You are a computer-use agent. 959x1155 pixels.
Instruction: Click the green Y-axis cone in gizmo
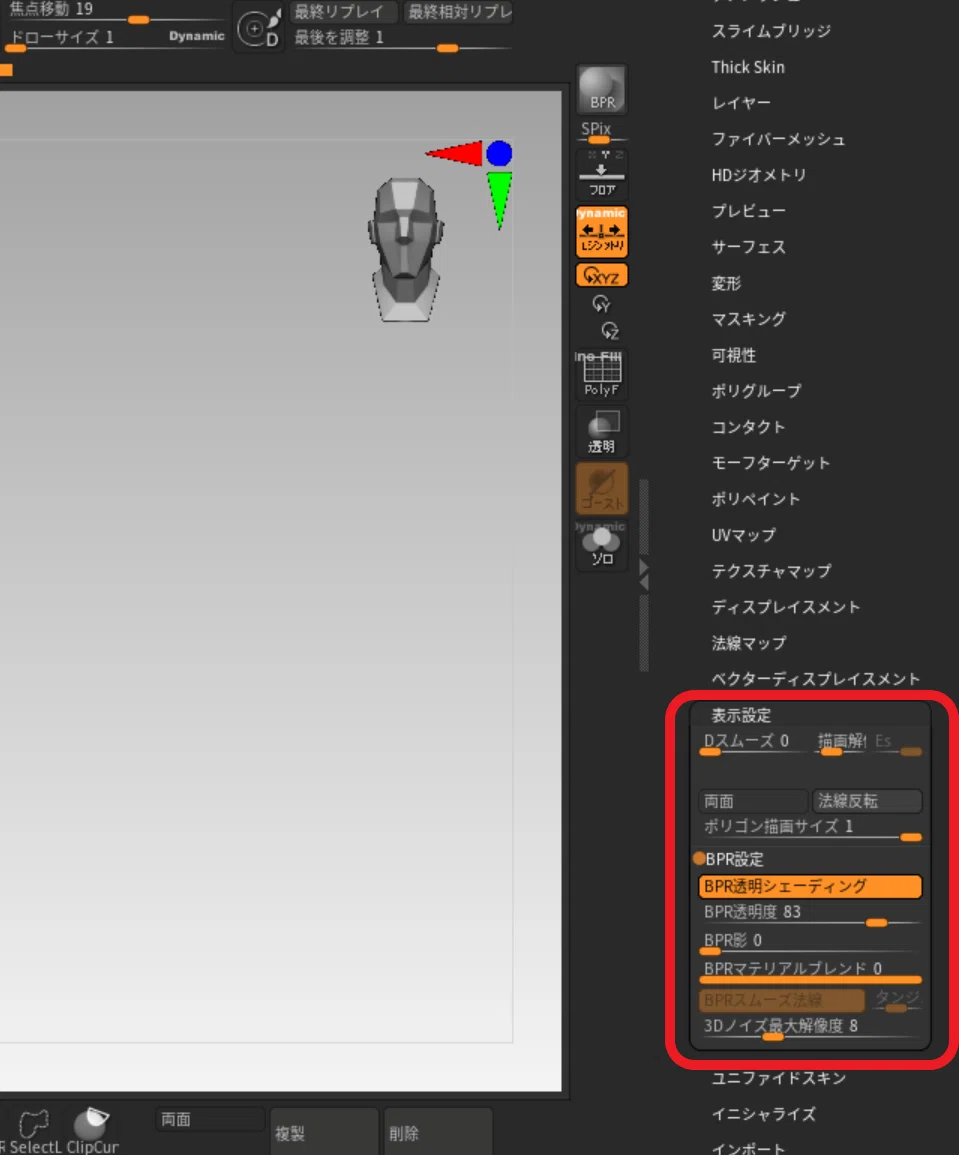click(x=499, y=200)
